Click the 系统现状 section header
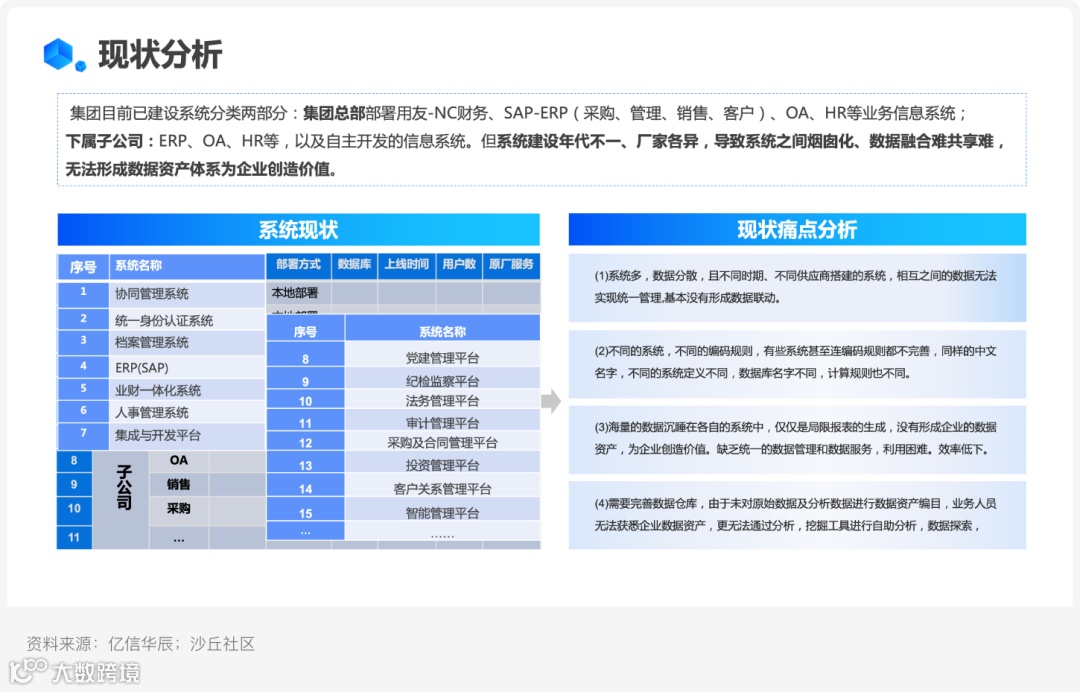This screenshot has height=692, width=1080. pyautogui.click(x=298, y=229)
